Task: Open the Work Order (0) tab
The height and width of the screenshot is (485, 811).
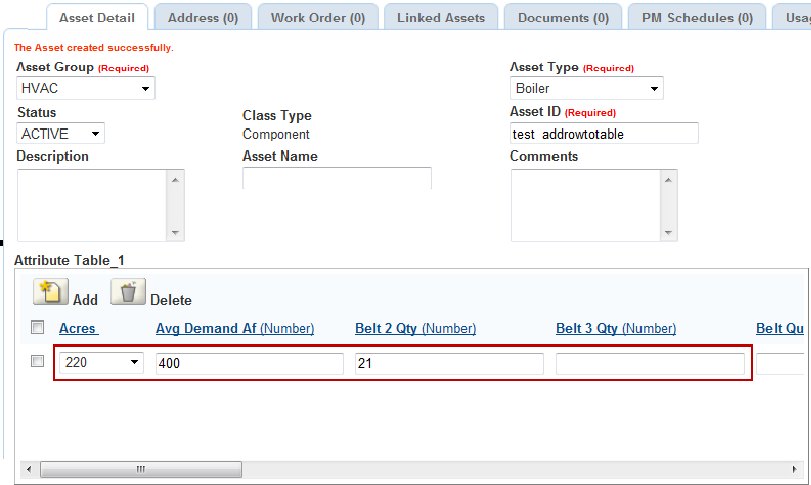Action: [x=318, y=18]
